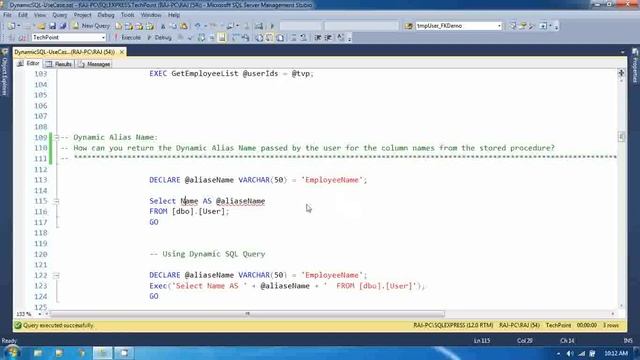
Task: Collapse the comment block at line 109
Action: 56,137
